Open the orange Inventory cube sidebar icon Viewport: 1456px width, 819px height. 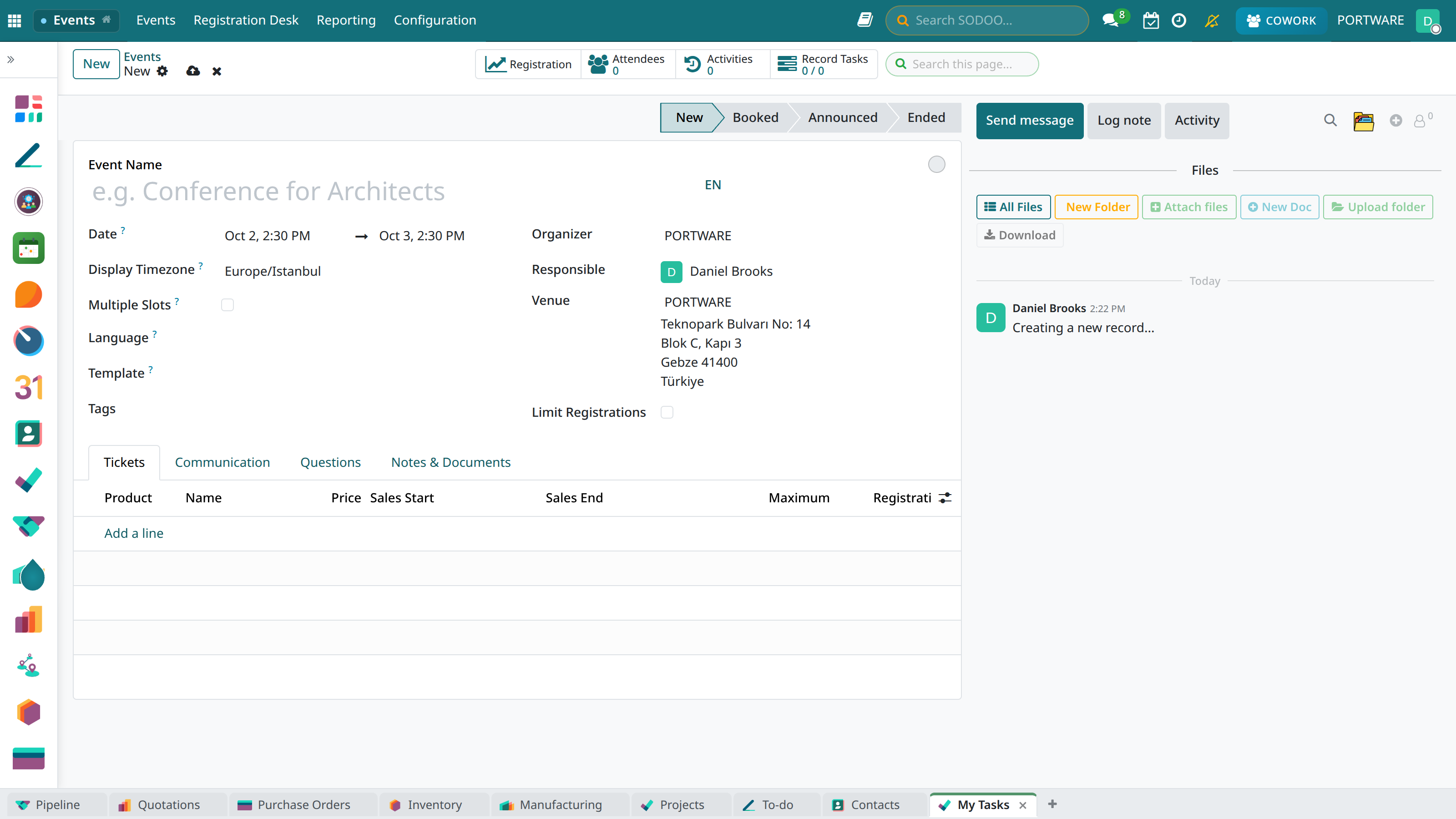(28, 712)
